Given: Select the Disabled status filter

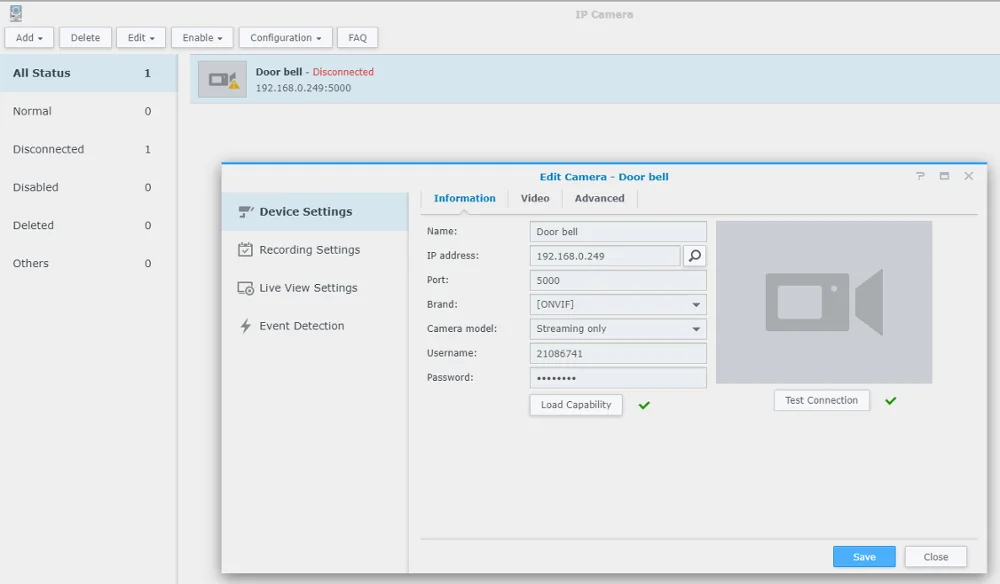Looking at the screenshot, I should 89,187.
